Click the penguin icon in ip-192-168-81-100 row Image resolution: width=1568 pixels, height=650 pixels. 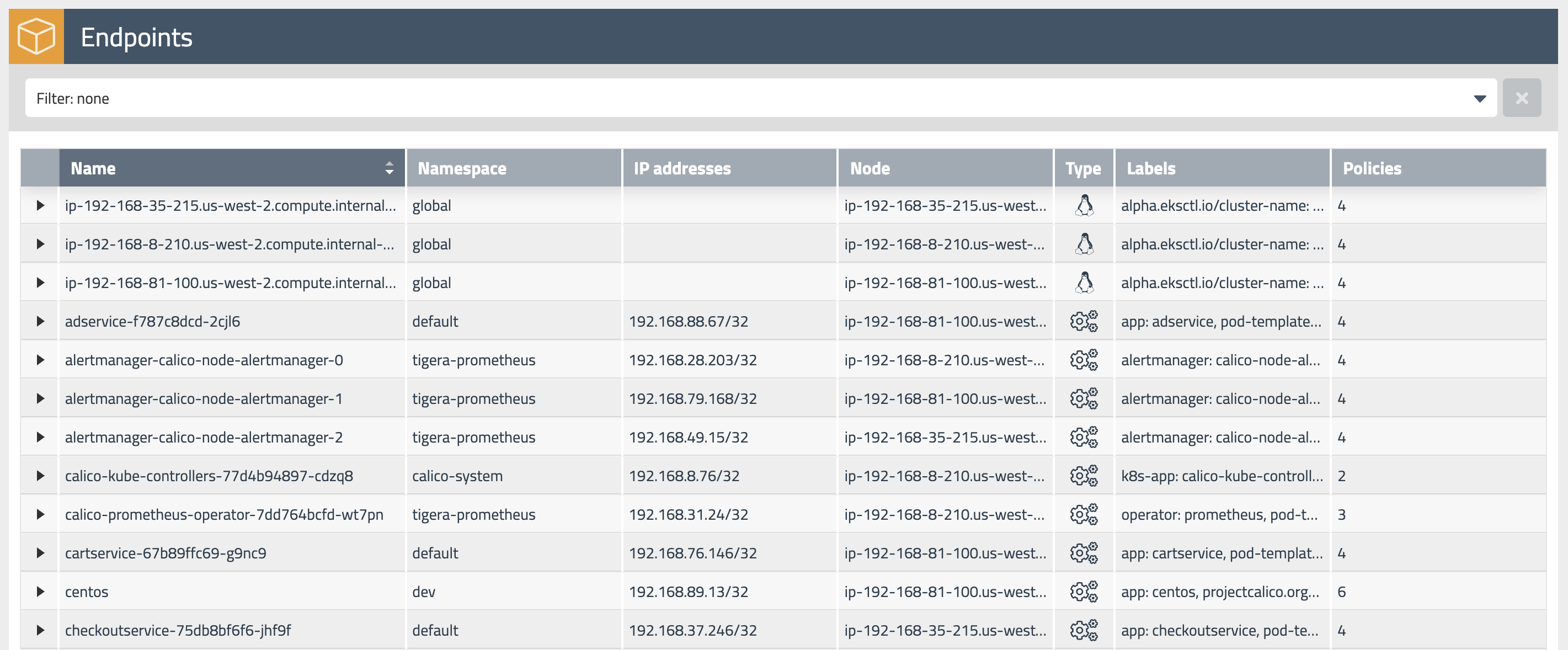coord(1084,283)
